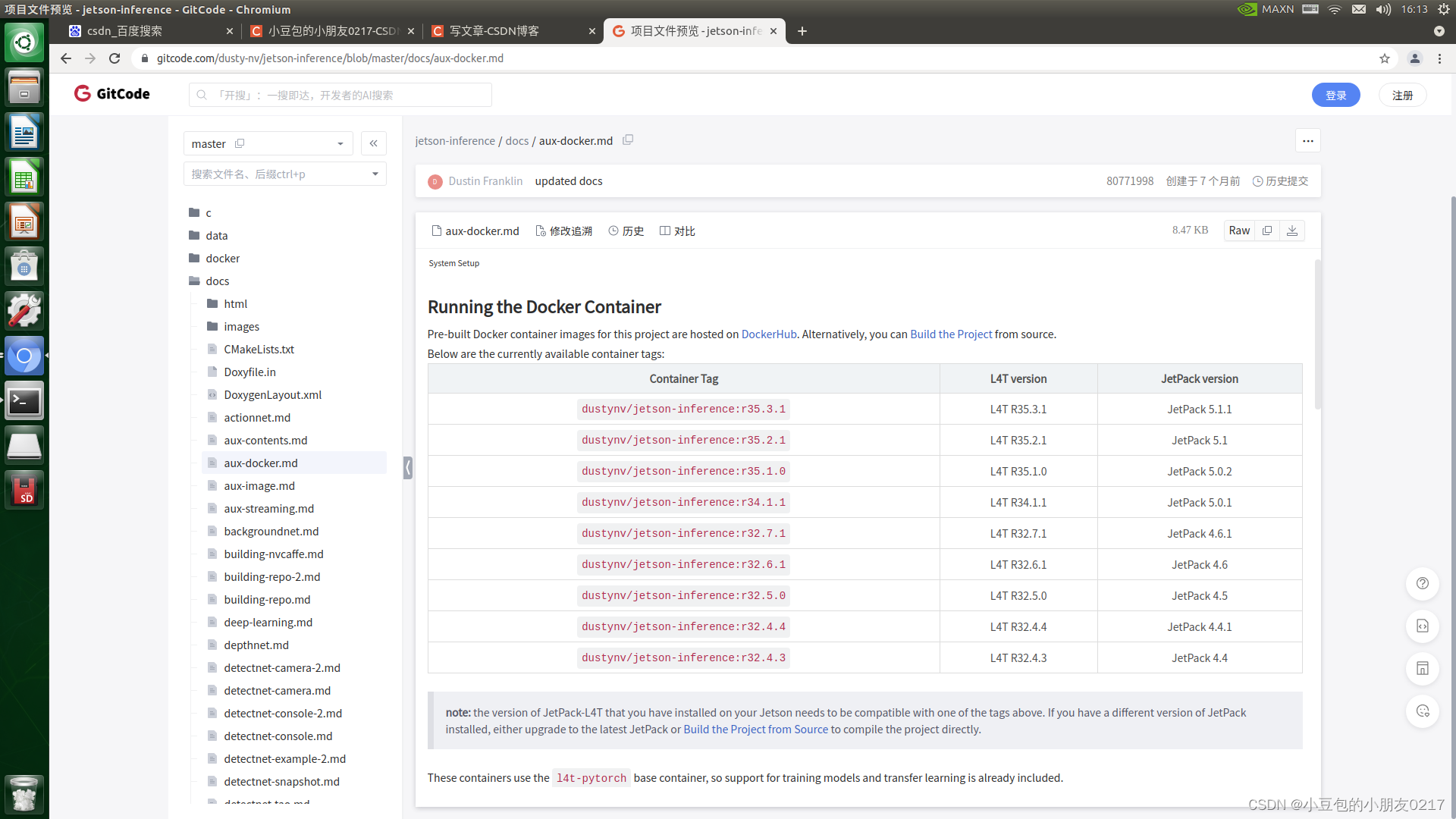Screen dimensions: 1456x819
Task: Collapse the docs folder
Action: click(218, 281)
